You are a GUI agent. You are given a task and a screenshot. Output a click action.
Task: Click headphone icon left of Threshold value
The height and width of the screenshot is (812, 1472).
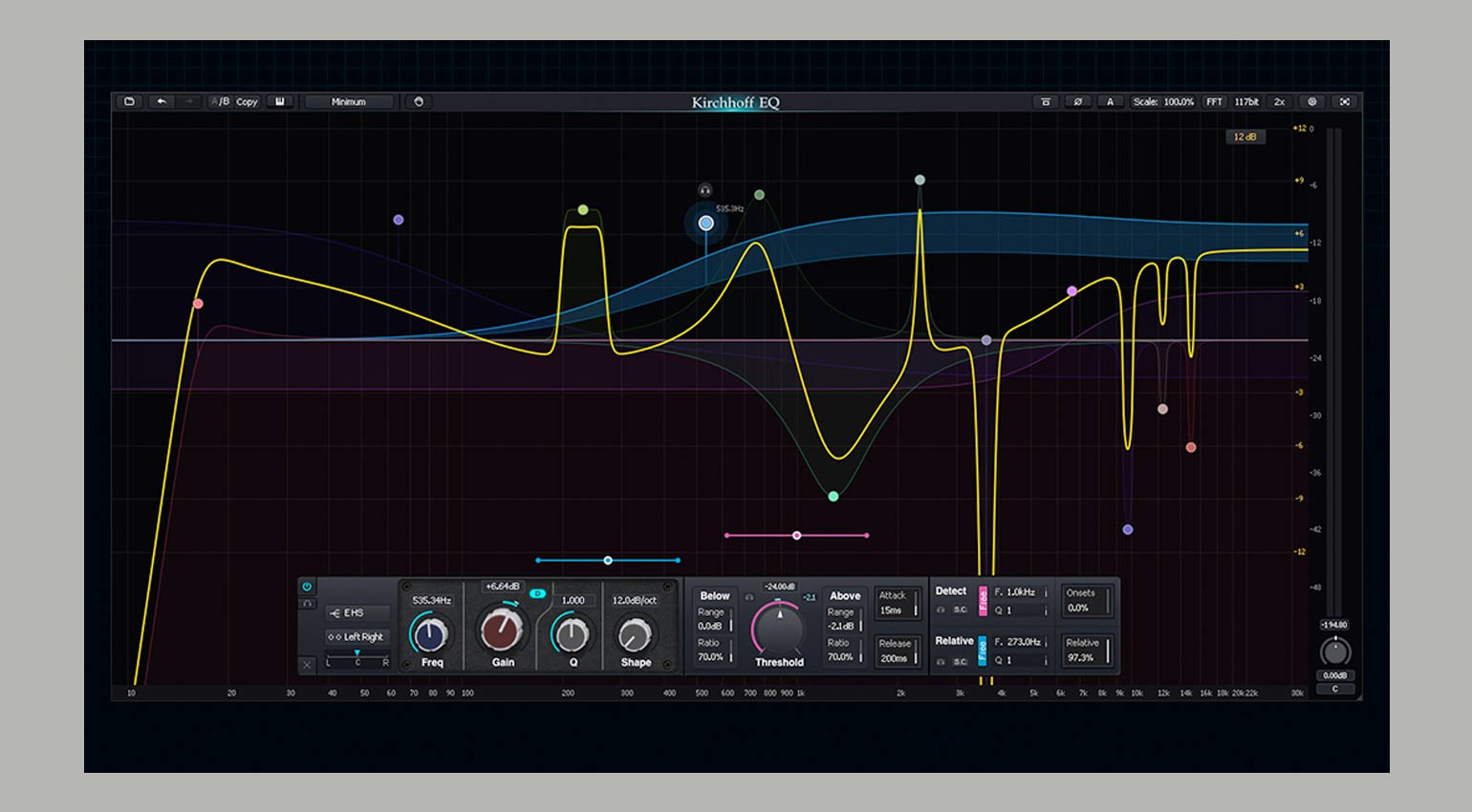pos(749,597)
